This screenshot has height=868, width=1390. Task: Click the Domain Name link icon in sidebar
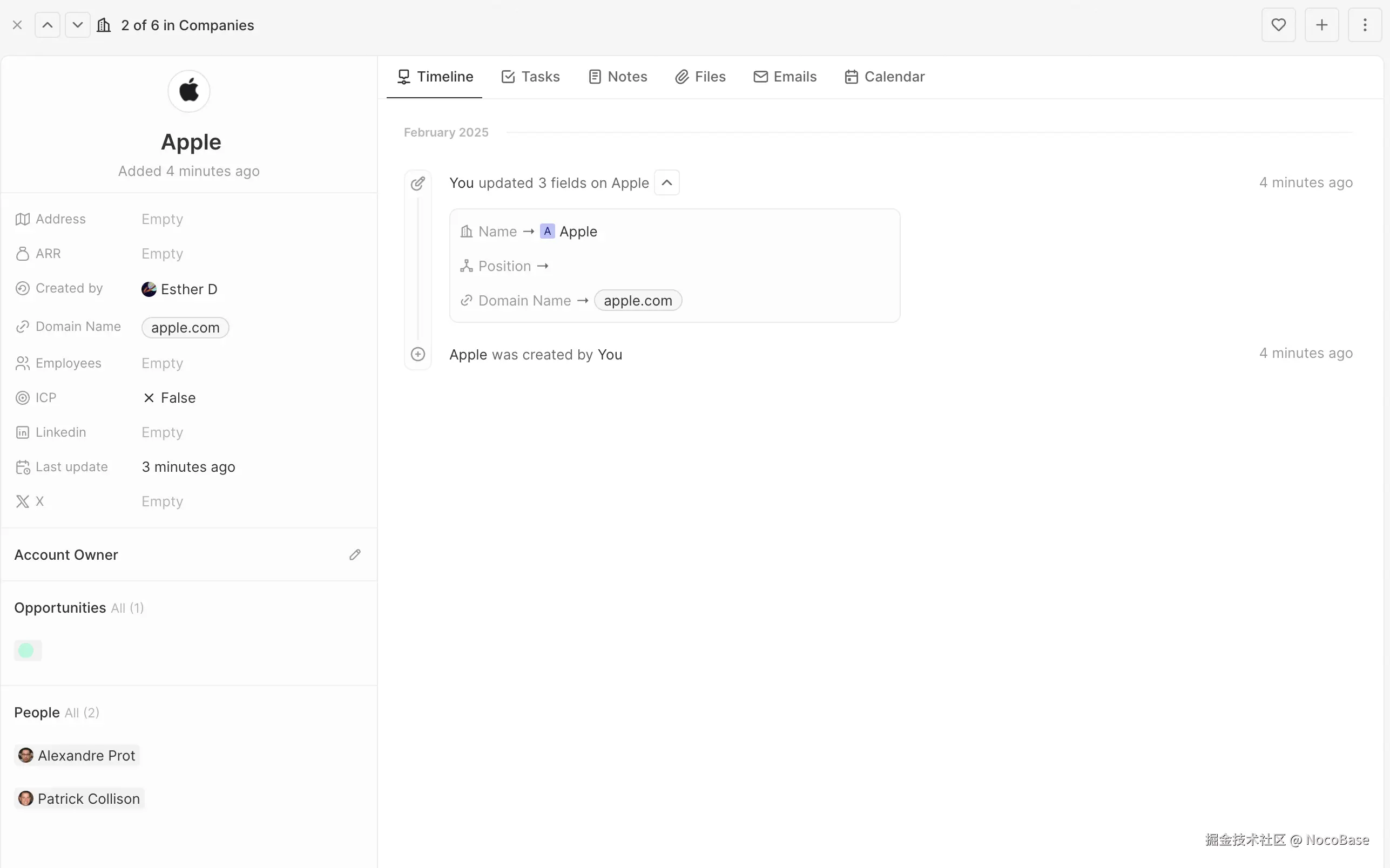tap(22, 327)
